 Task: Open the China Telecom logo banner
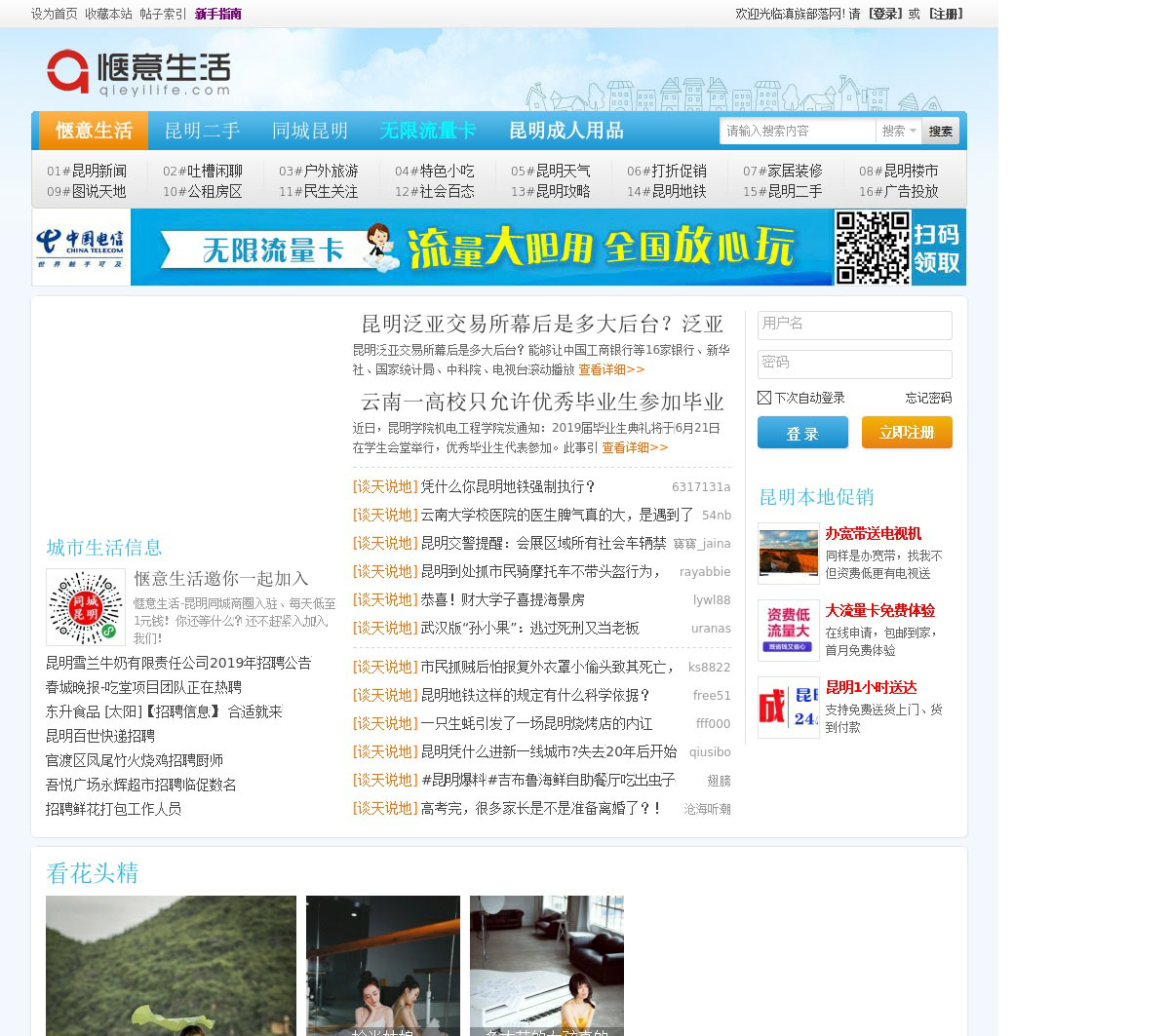click(x=81, y=248)
